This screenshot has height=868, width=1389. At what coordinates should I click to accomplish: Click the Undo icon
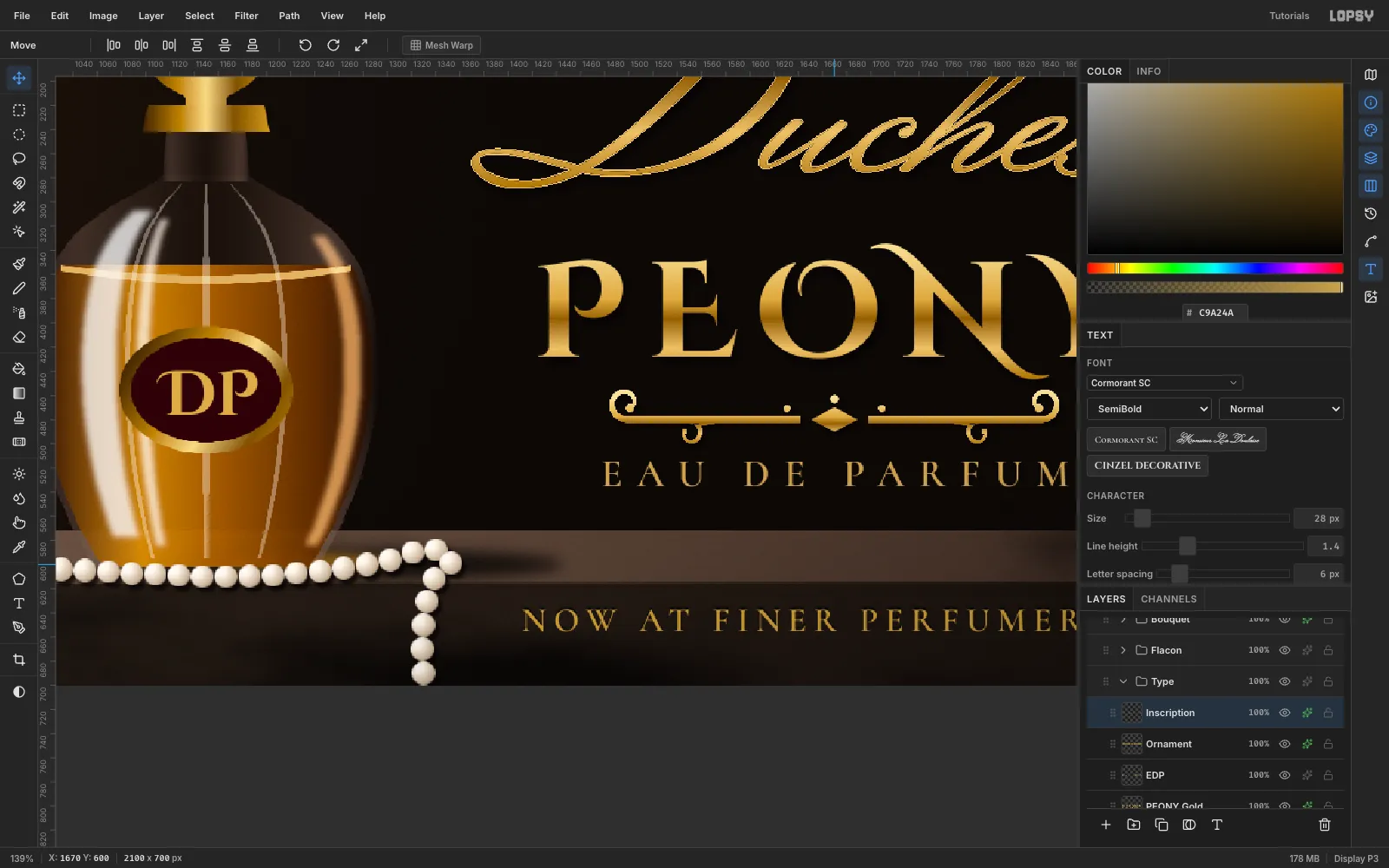point(306,45)
